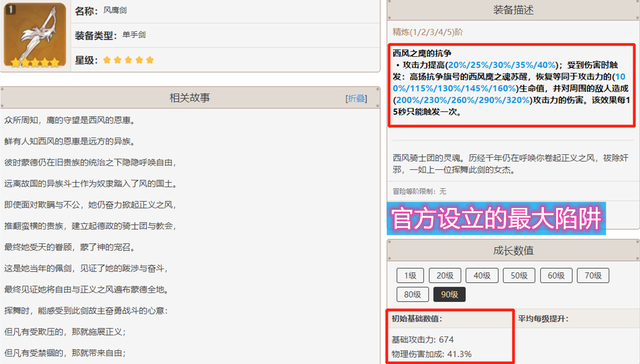The image size is (640, 364).
Task: Select the 20级 level button
Action: [445, 275]
